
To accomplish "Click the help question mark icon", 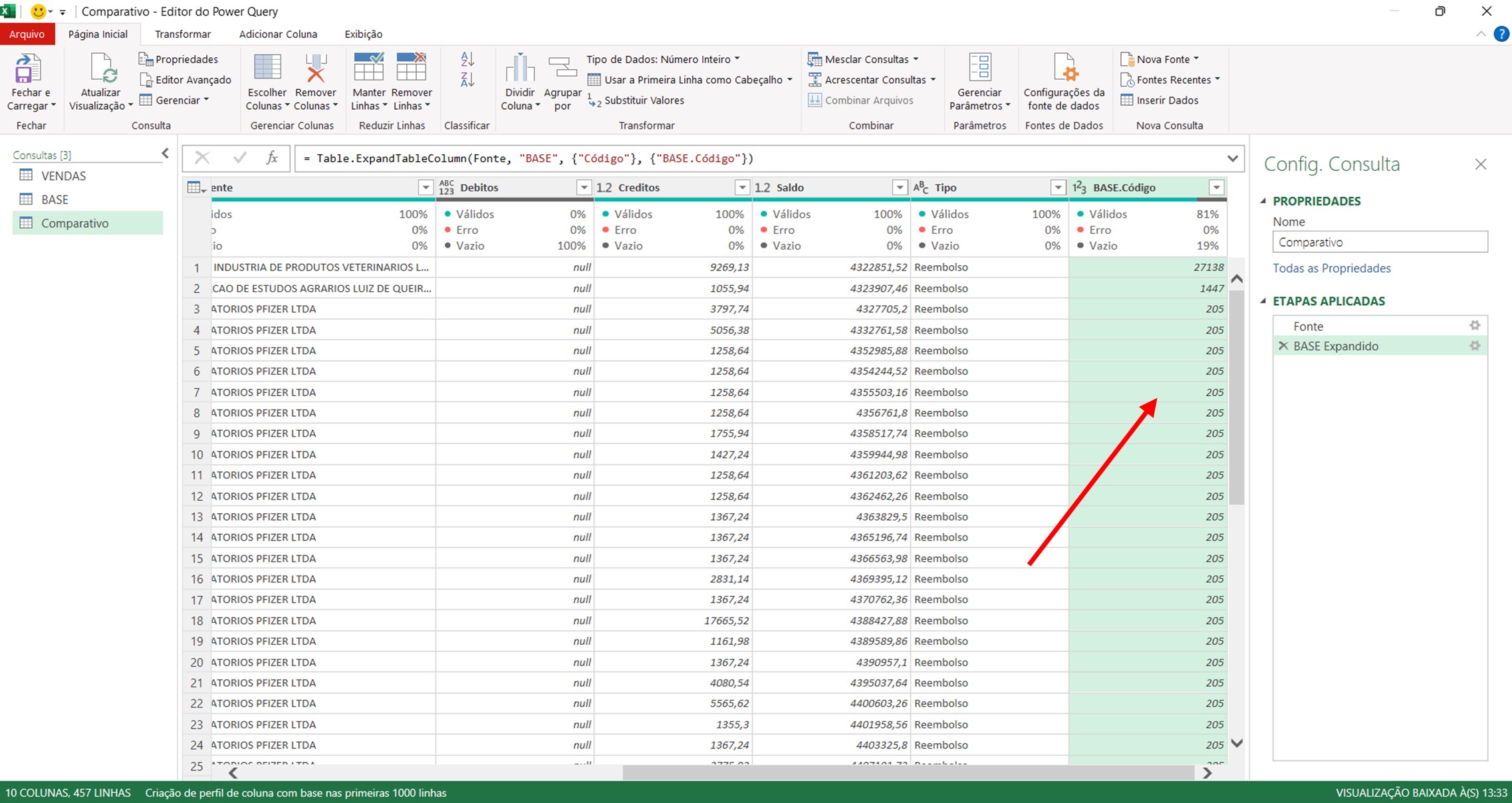I will (1501, 34).
